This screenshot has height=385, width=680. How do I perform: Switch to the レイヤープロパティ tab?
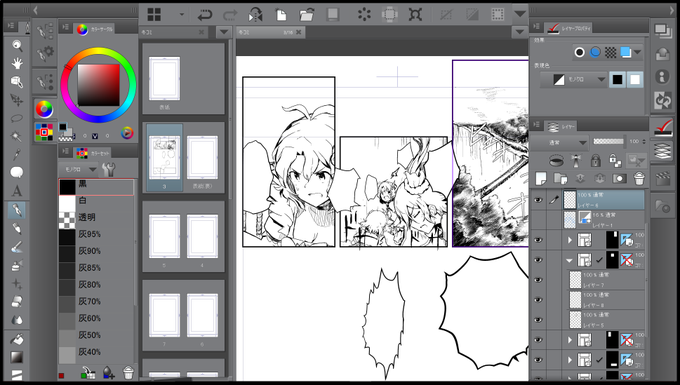569,28
